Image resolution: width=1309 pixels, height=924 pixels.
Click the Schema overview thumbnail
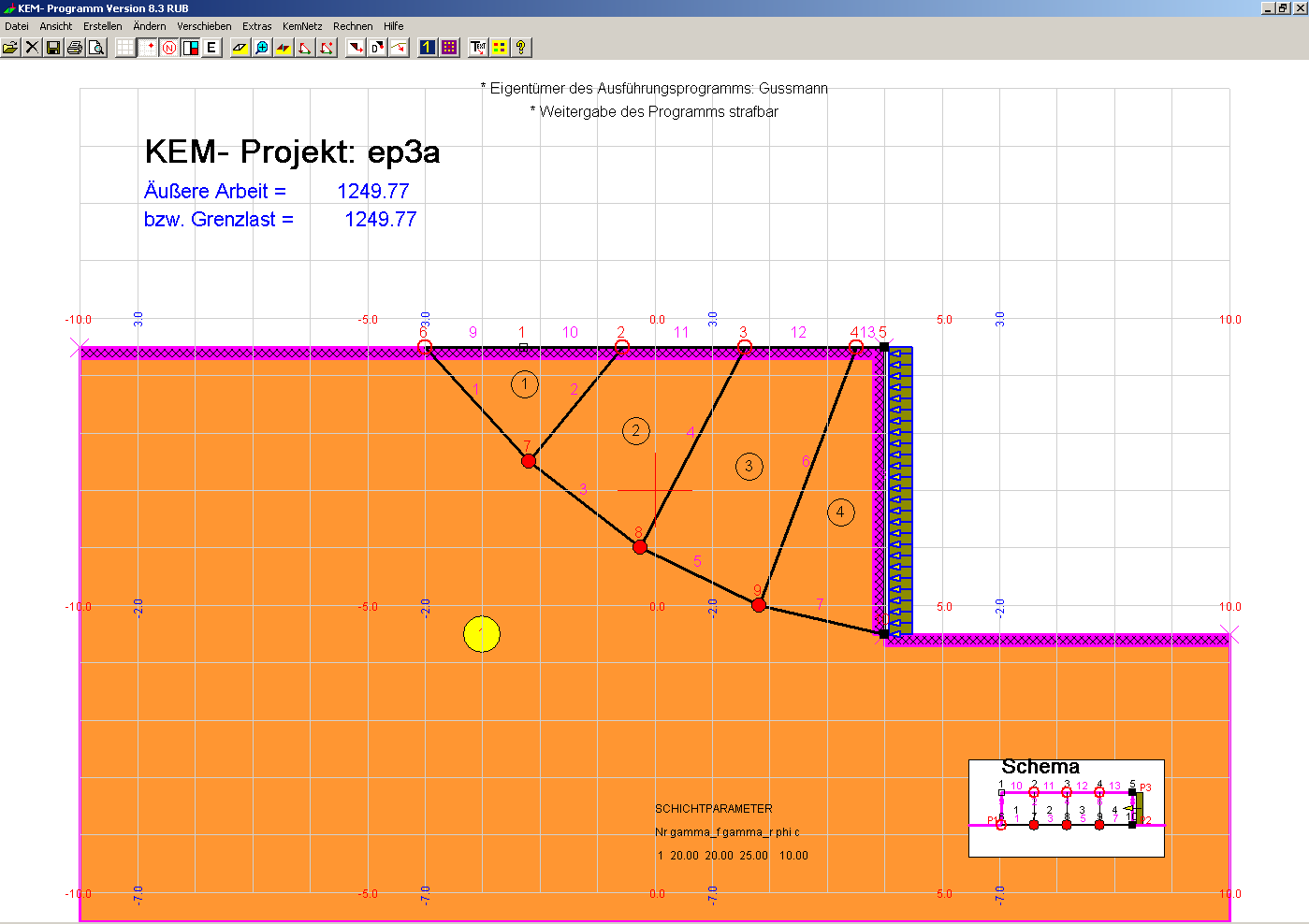pyautogui.click(x=1067, y=808)
